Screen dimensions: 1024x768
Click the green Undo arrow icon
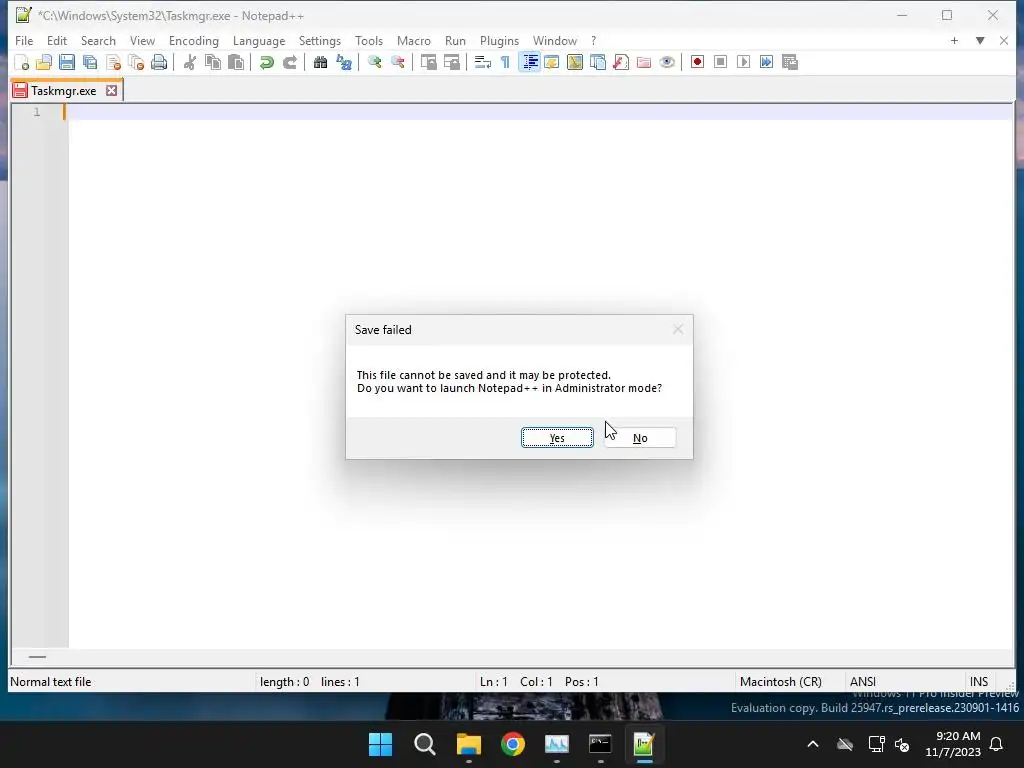(266, 62)
